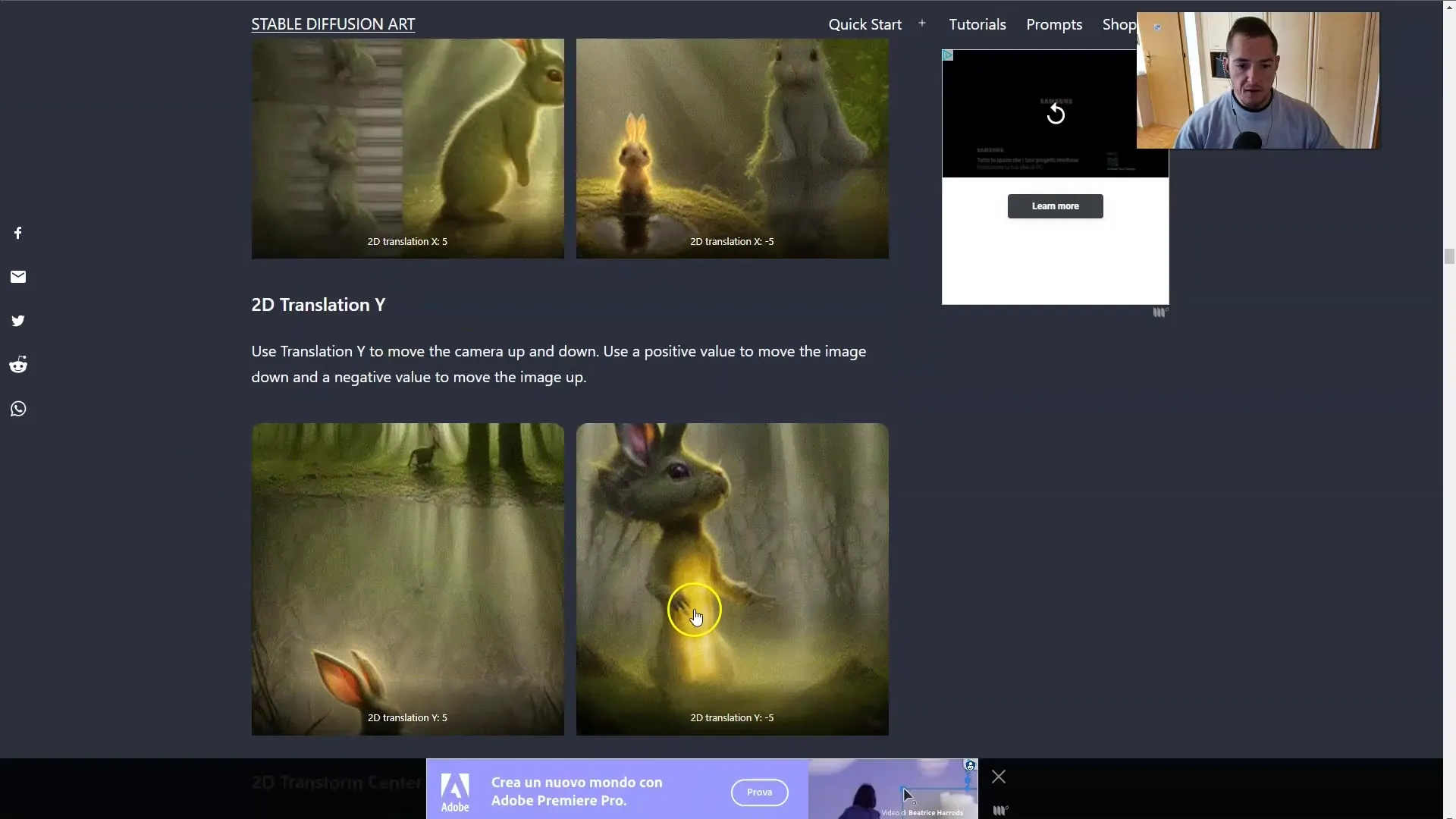Click the Reddit share icon
Viewport: 1456px width, 819px height.
pyautogui.click(x=18, y=364)
